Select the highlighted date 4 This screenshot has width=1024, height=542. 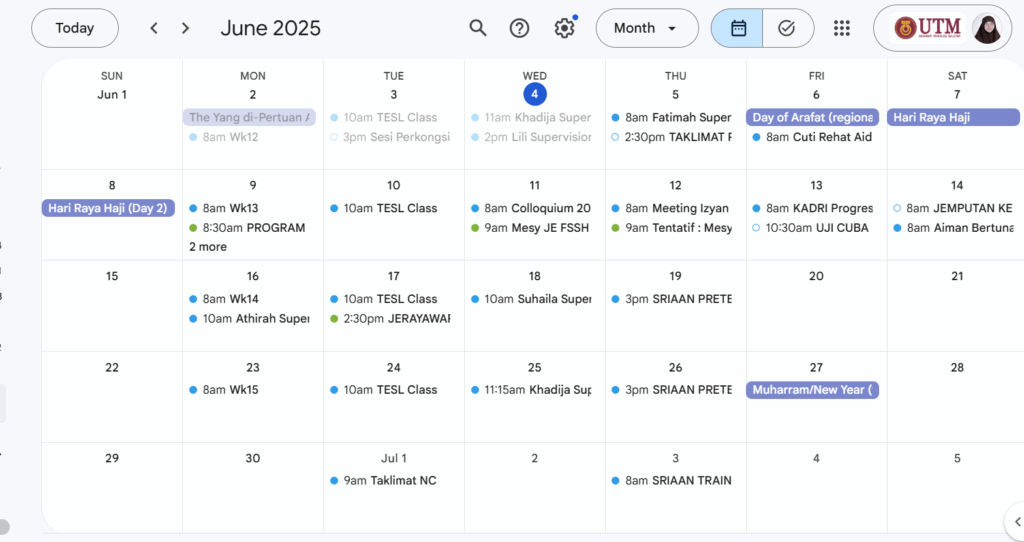point(535,95)
